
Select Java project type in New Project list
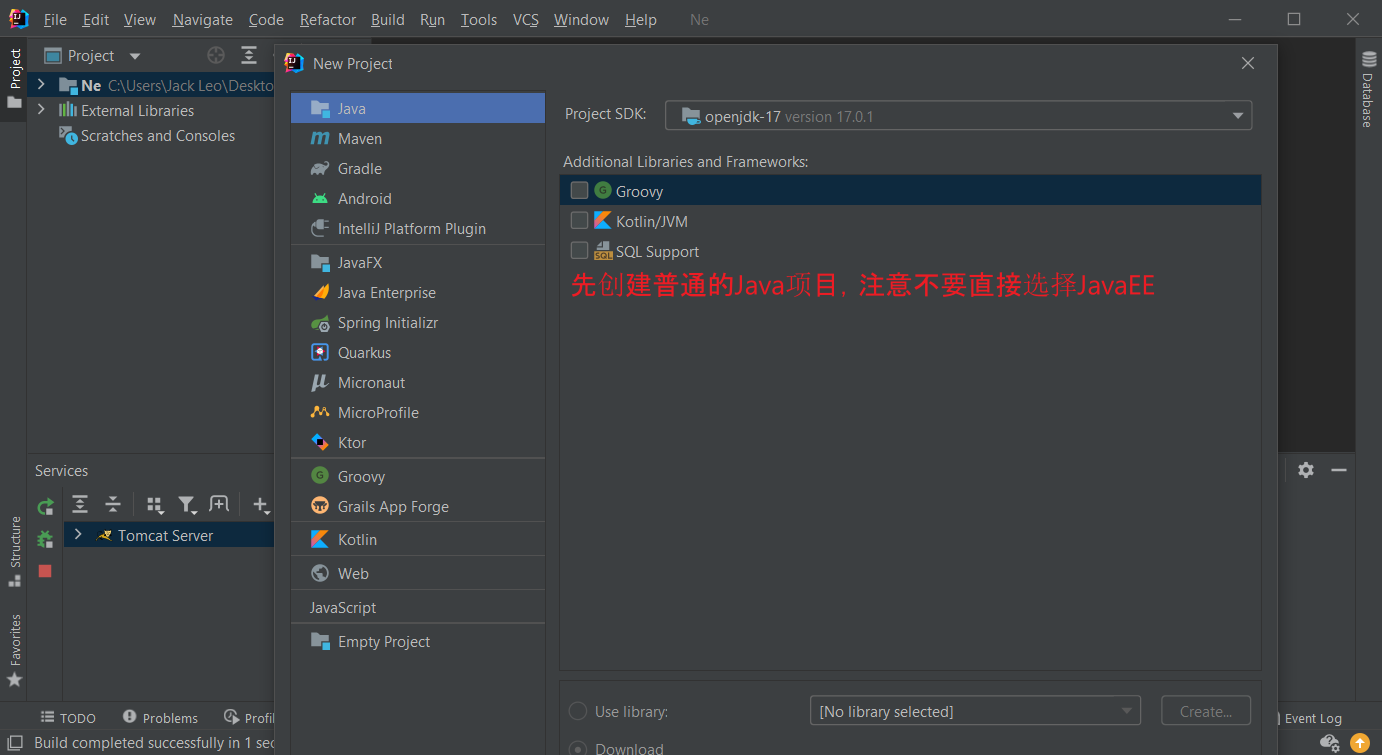[x=418, y=108]
